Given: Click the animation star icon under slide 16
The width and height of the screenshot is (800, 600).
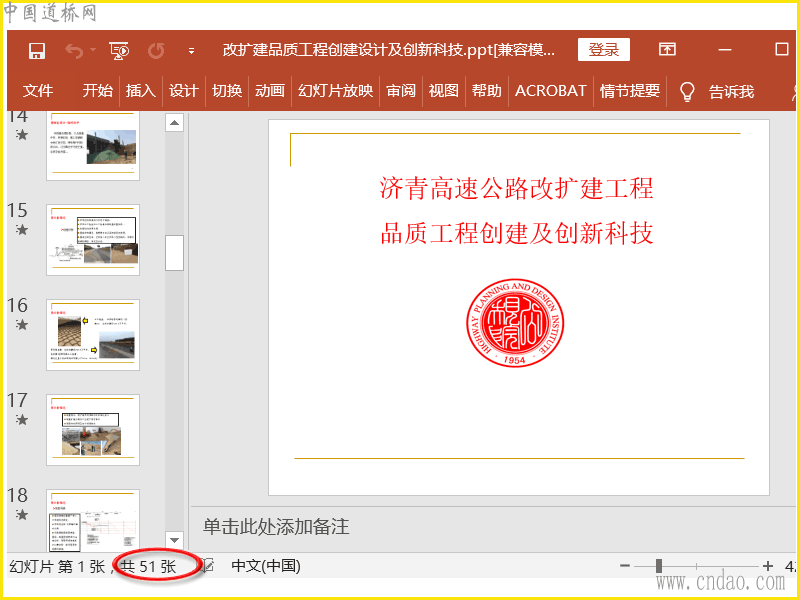Looking at the screenshot, I should (x=21, y=325).
